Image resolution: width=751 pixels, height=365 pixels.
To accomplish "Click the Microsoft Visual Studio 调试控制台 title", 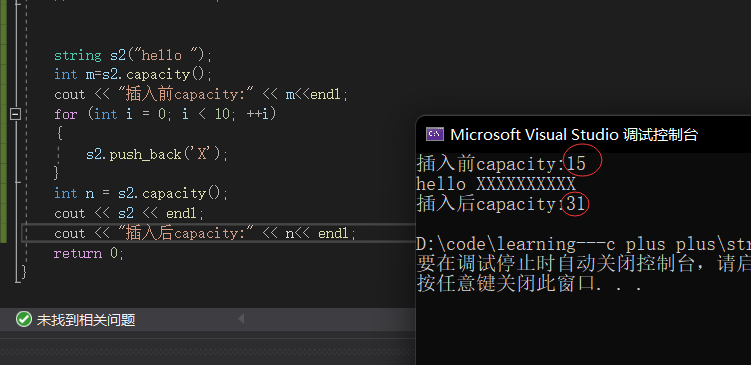I will click(574, 135).
